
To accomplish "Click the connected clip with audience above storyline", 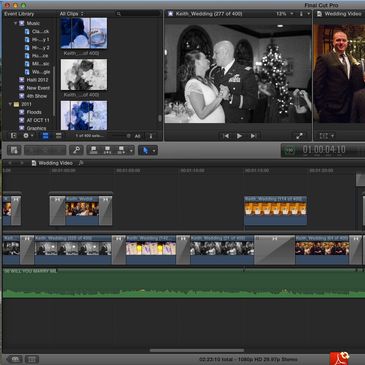I will pyautogui.click(x=81, y=210).
